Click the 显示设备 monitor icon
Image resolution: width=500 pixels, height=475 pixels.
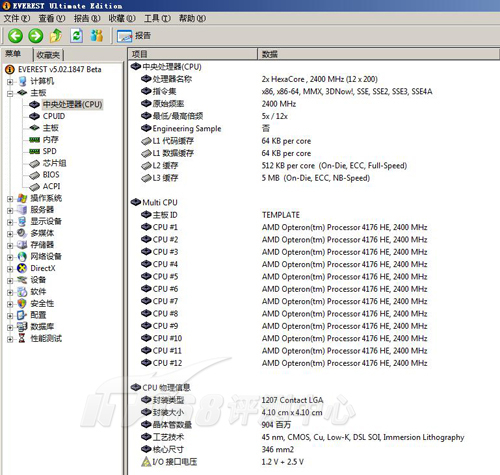[x=22, y=222]
